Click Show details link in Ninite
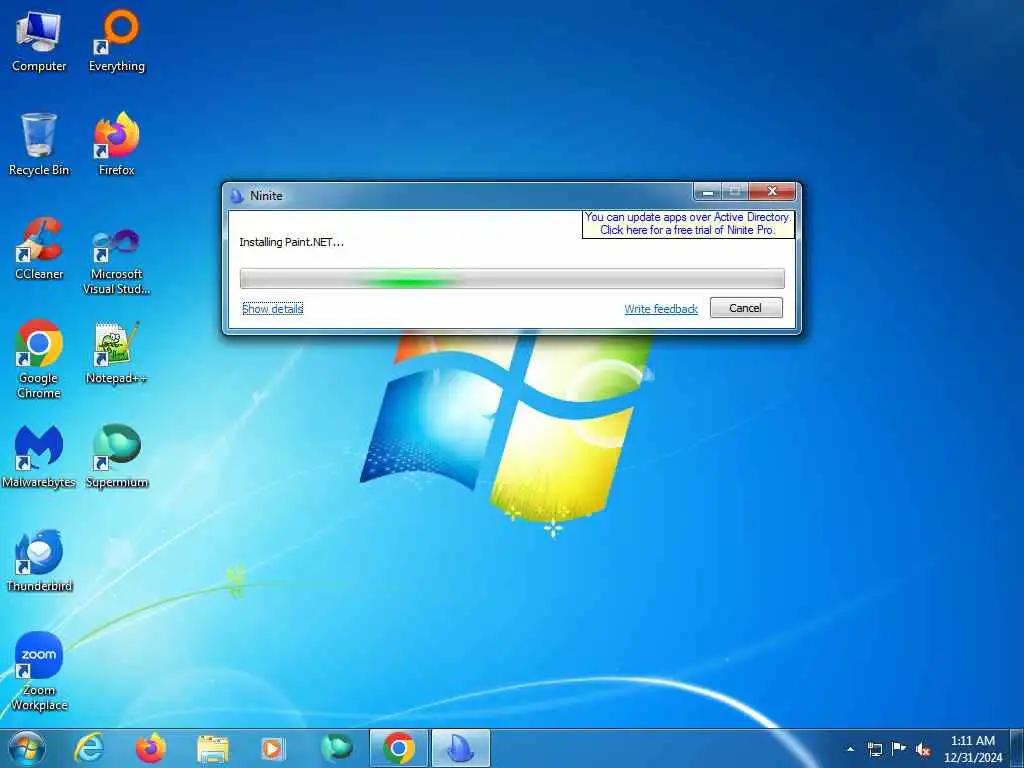The height and width of the screenshot is (768, 1024). (x=273, y=308)
